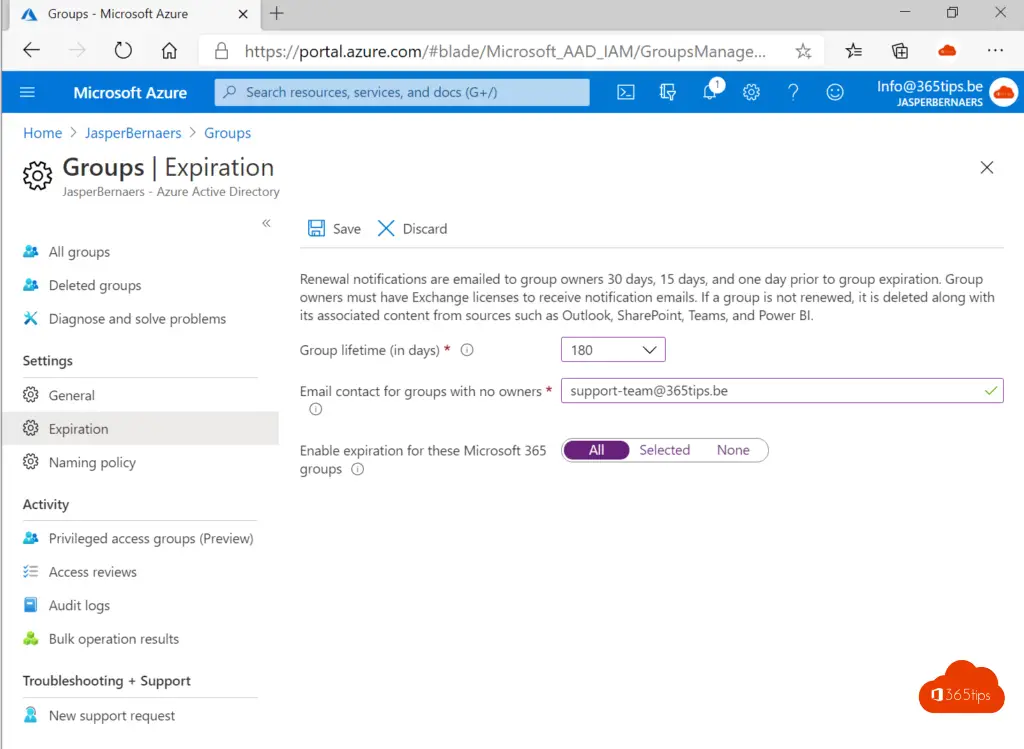Open New support request
1024x749 pixels.
pos(112,715)
